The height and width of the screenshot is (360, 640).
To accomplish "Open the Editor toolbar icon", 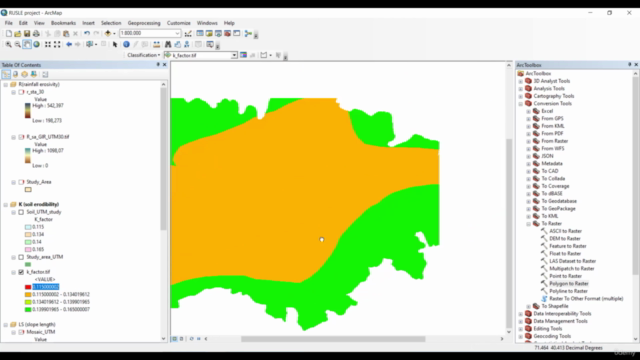I will pyautogui.click(x=188, y=33).
